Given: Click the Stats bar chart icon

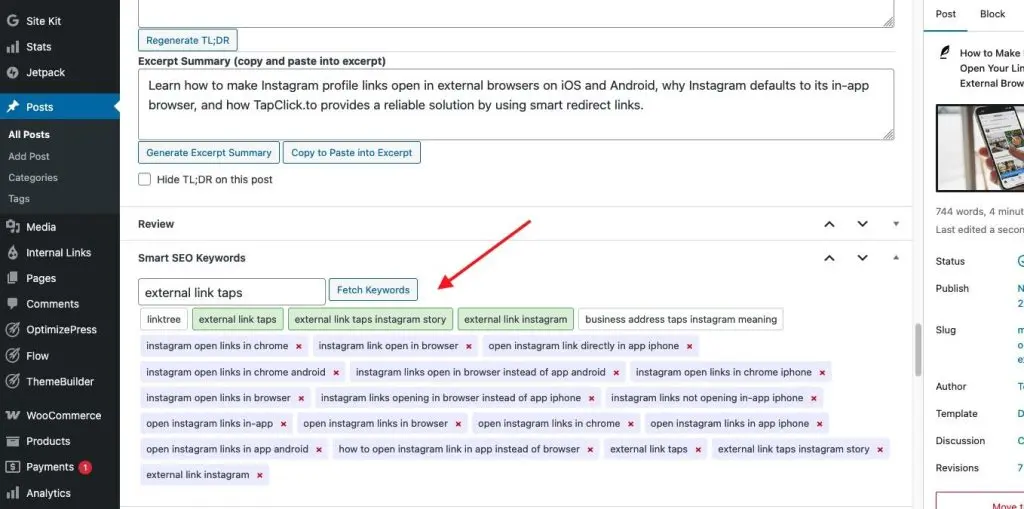Looking at the screenshot, I should click(x=12, y=47).
